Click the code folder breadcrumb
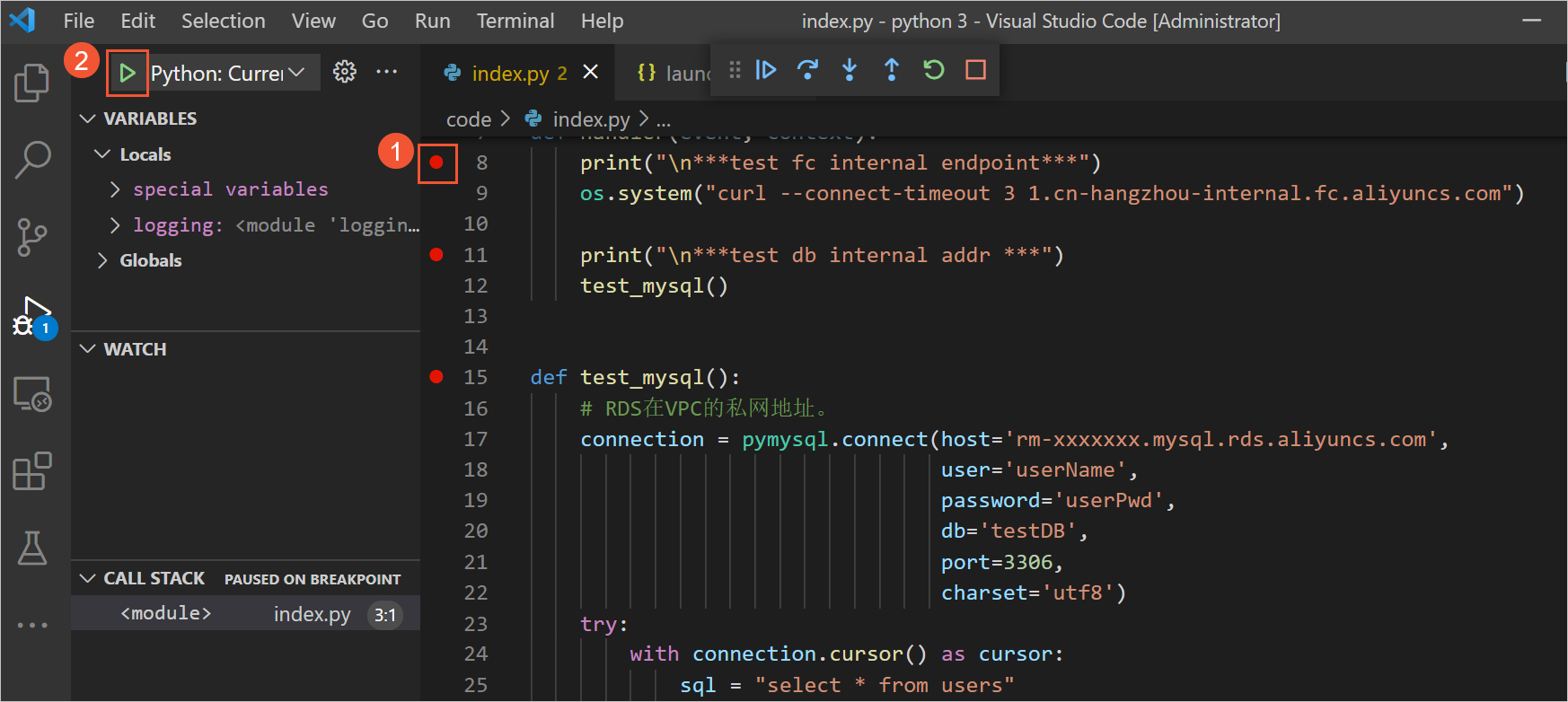Screen dimensions: 1568x702 [x=469, y=119]
